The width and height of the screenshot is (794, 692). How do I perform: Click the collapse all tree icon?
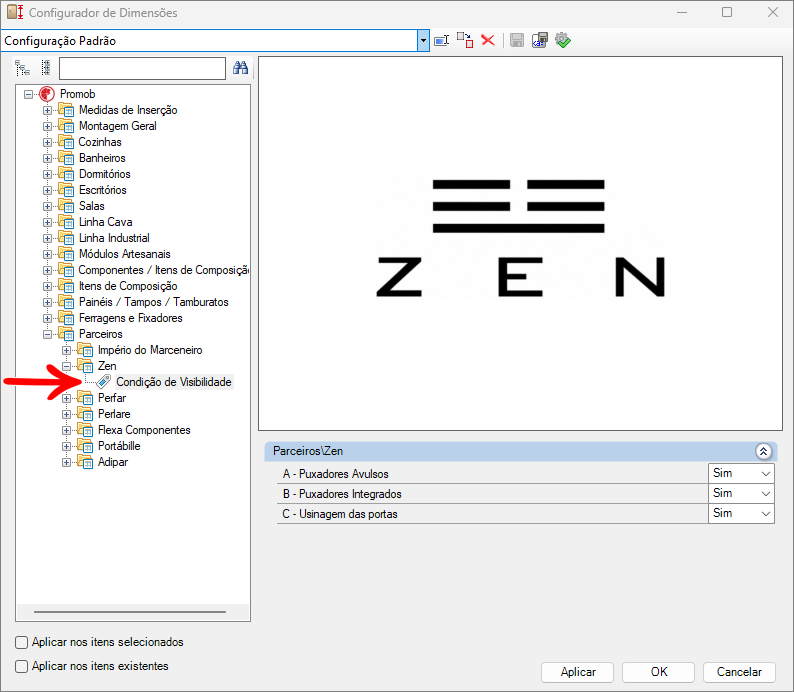(x=46, y=68)
